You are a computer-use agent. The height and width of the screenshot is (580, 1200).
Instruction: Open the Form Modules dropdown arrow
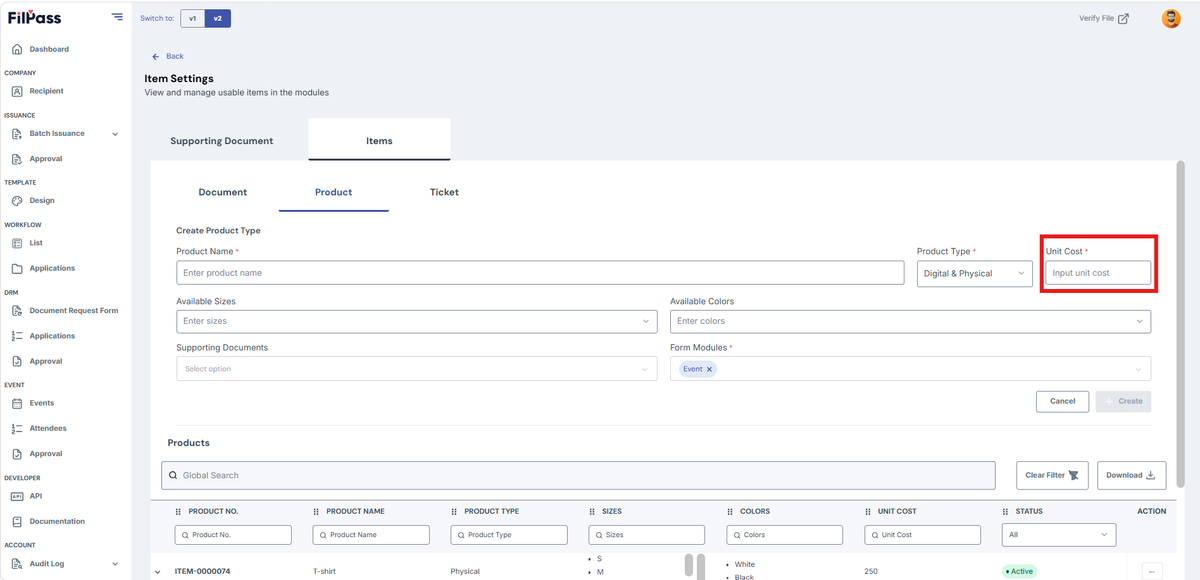(1139, 369)
